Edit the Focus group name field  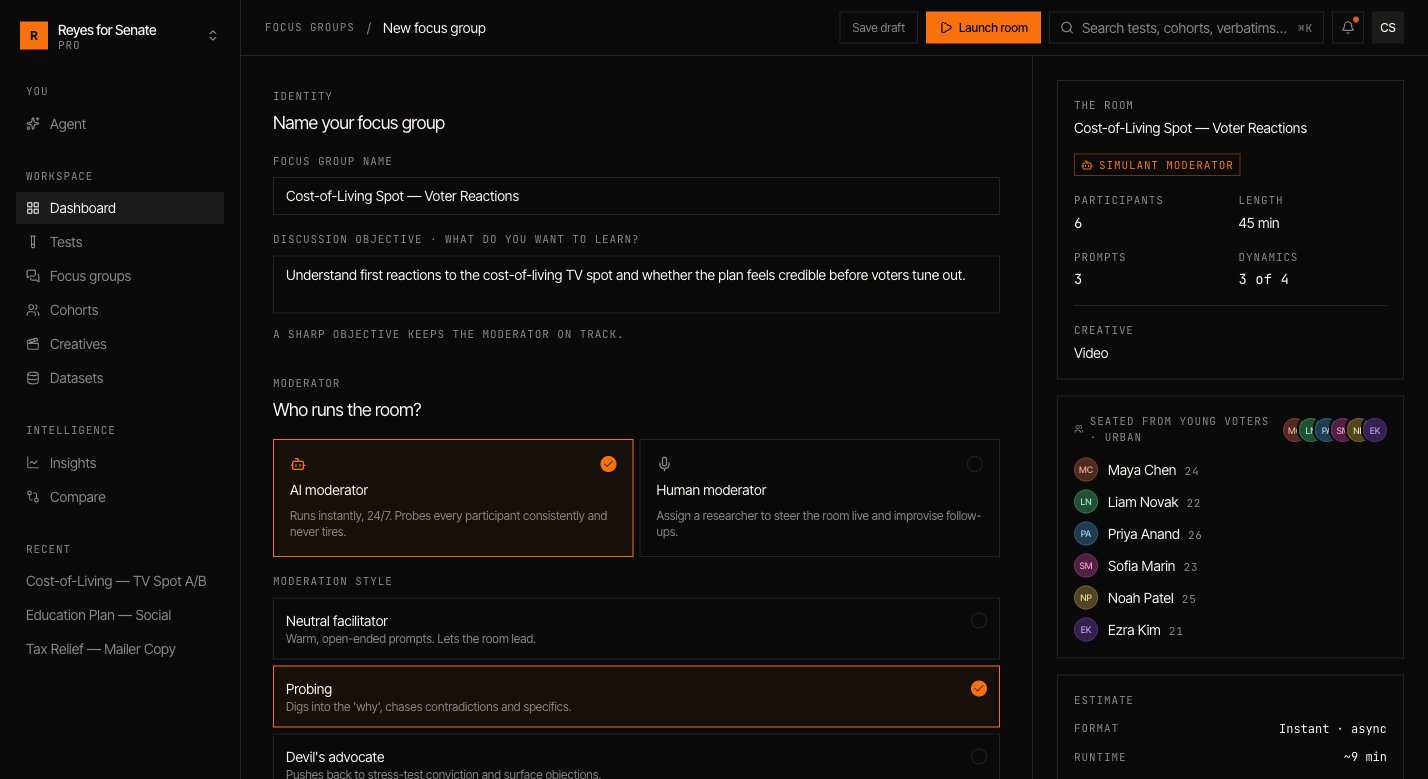pyautogui.click(x=636, y=196)
